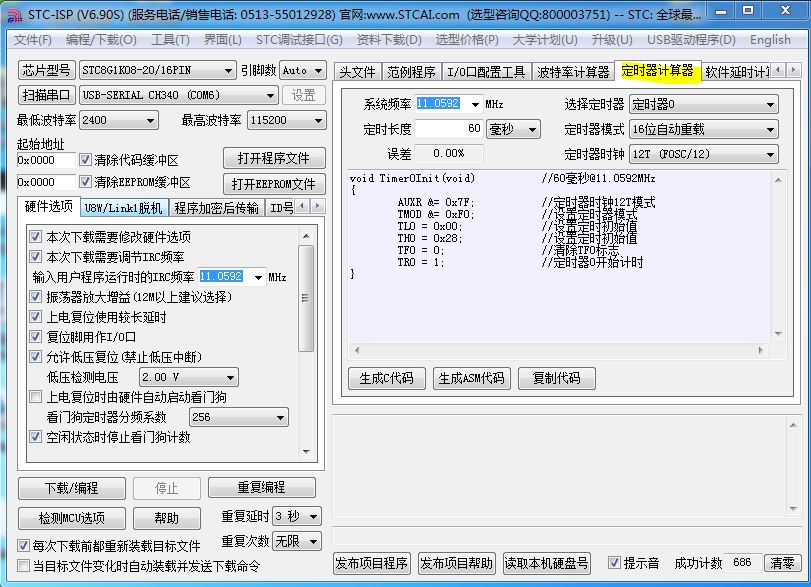Toggle 清除EEPROM缓冲区 checkbox

coord(85,182)
